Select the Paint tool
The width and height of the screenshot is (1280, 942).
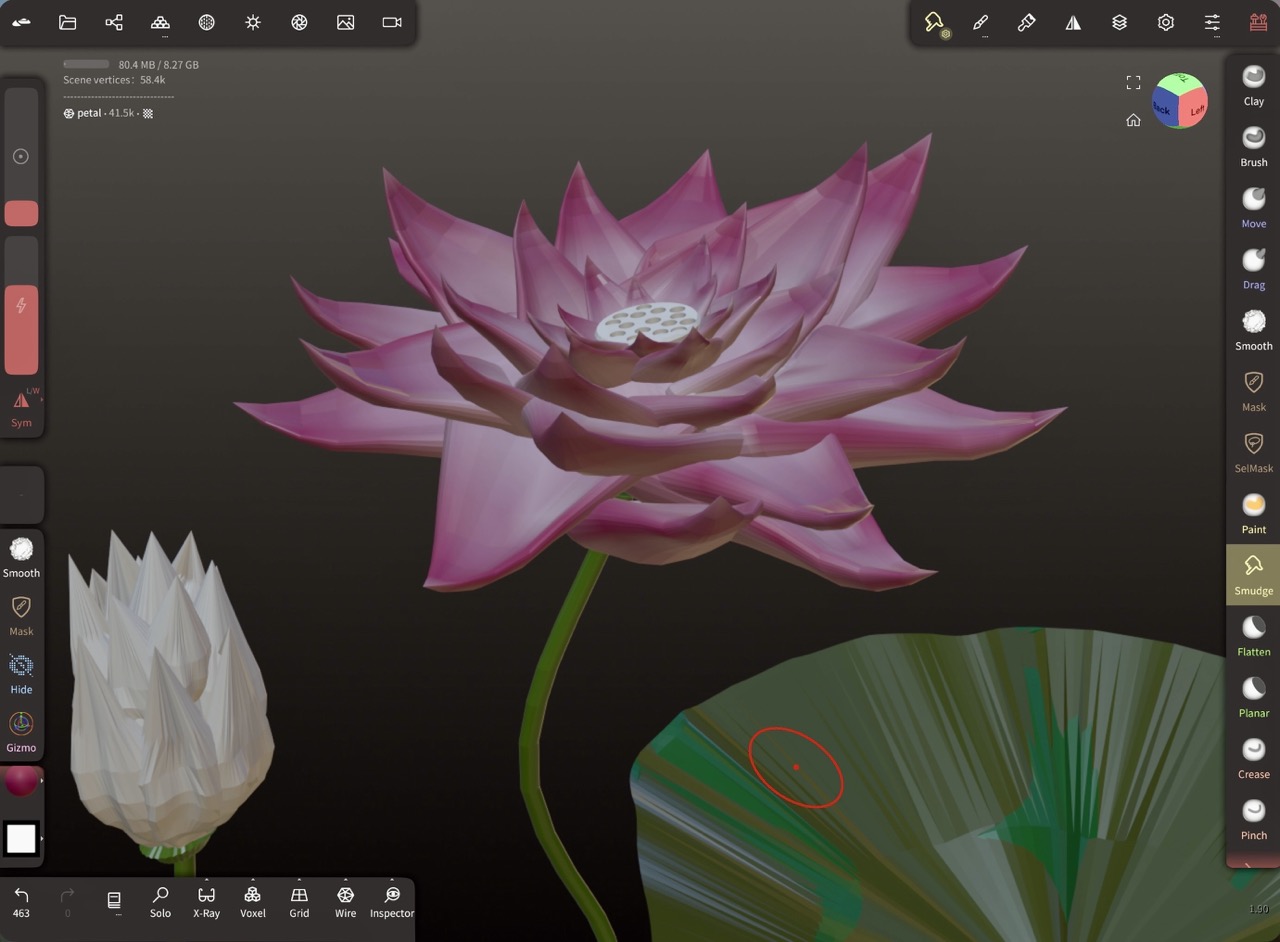coord(1254,513)
